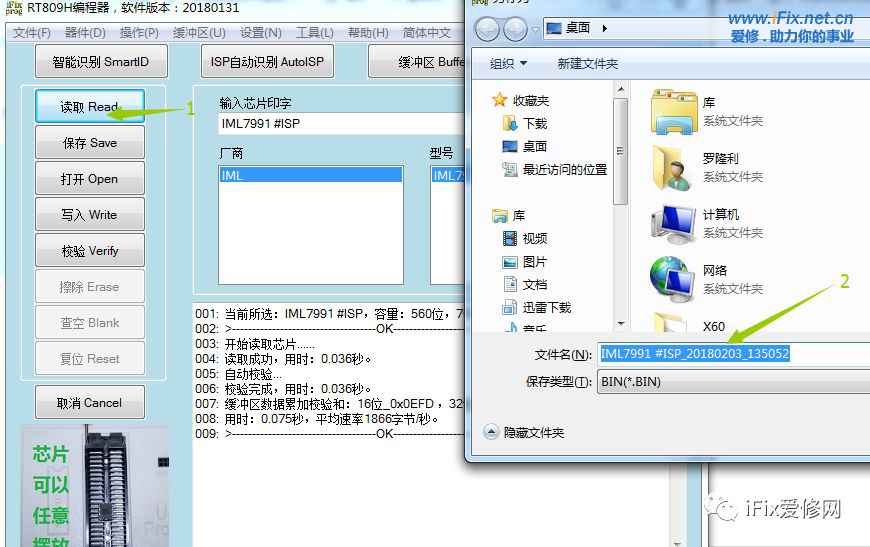Click the 缓冲区 Buffer button
The height and width of the screenshot is (547, 870).
417,62
